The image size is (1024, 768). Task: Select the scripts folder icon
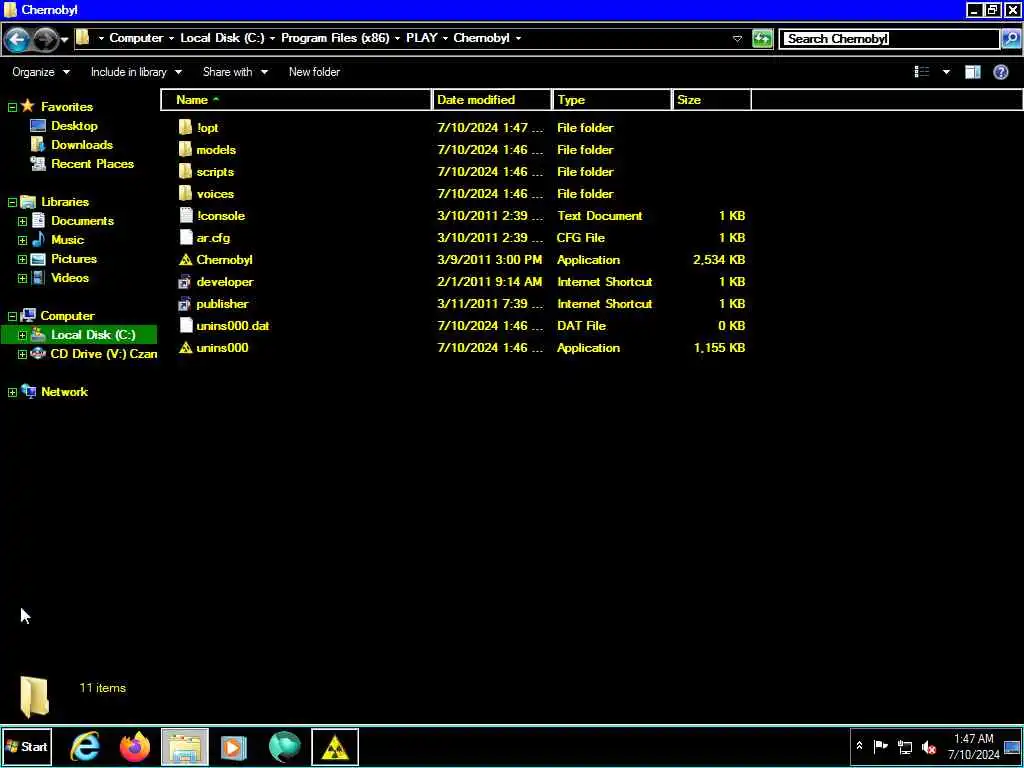click(185, 172)
